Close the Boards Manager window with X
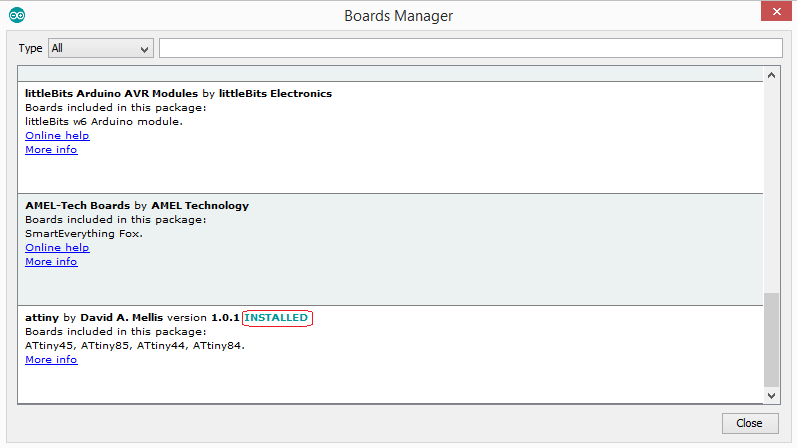Viewport: 797px width, 448px height. tap(776, 11)
